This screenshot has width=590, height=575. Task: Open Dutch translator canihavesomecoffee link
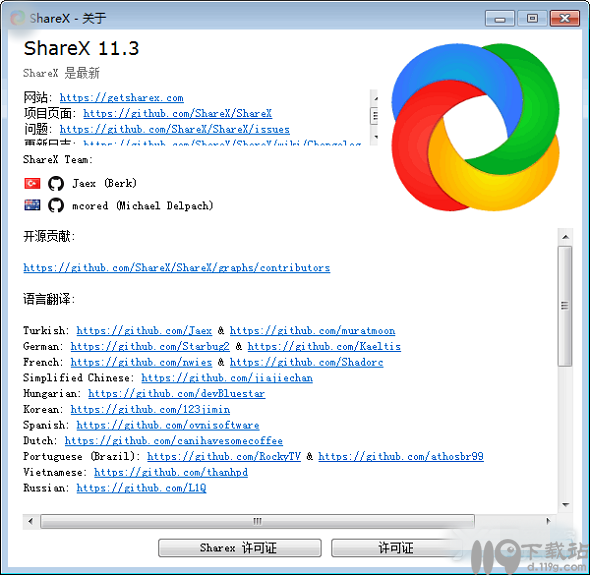click(173, 440)
